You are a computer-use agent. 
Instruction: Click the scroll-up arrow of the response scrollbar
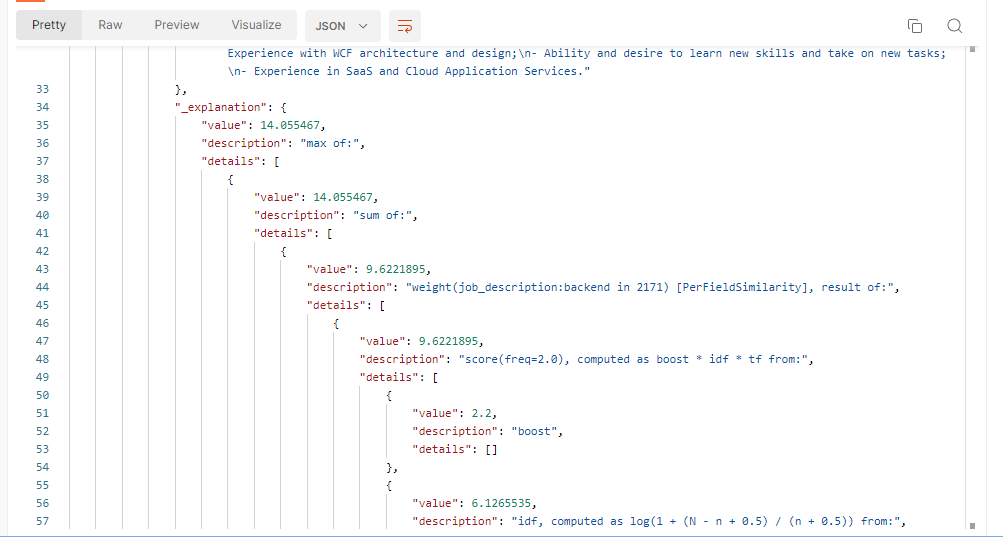pyautogui.click(x=972, y=49)
